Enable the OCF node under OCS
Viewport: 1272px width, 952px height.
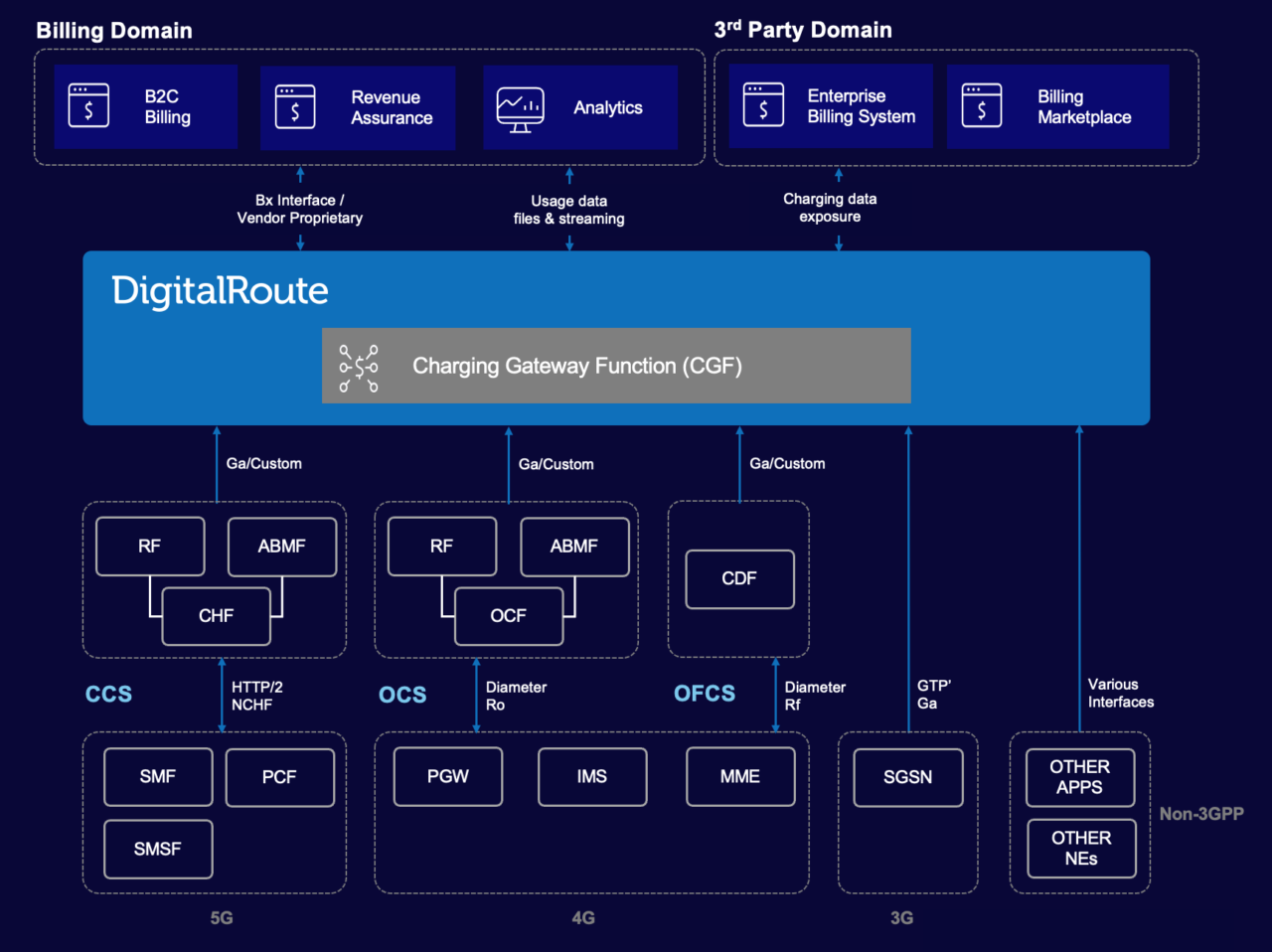coord(509,616)
